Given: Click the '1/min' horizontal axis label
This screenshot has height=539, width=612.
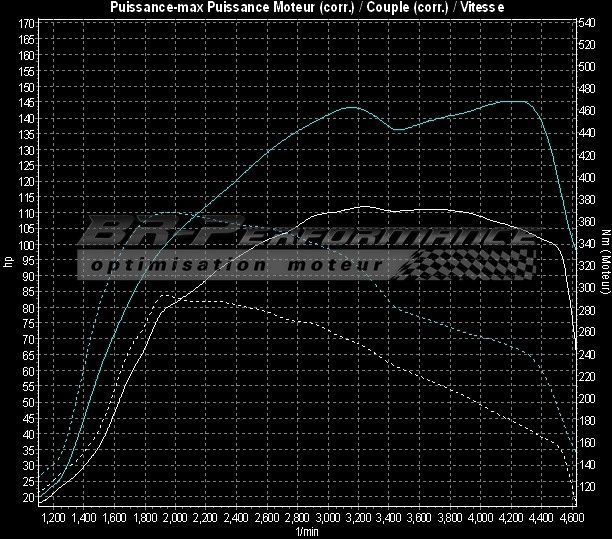Looking at the screenshot, I should coord(304,531).
